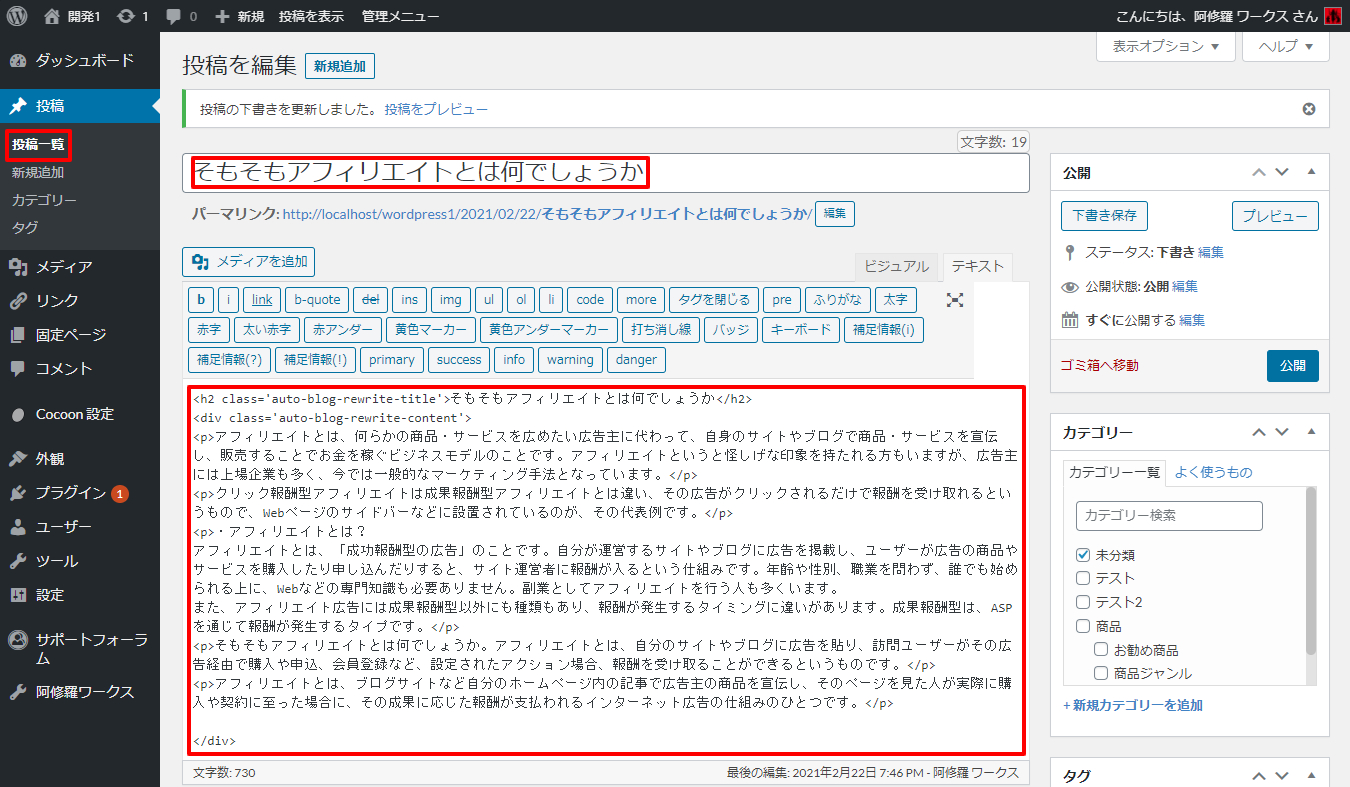1350x787 pixels.
Task: Open 管理メニュー in admin bar
Action: click(400, 16)
